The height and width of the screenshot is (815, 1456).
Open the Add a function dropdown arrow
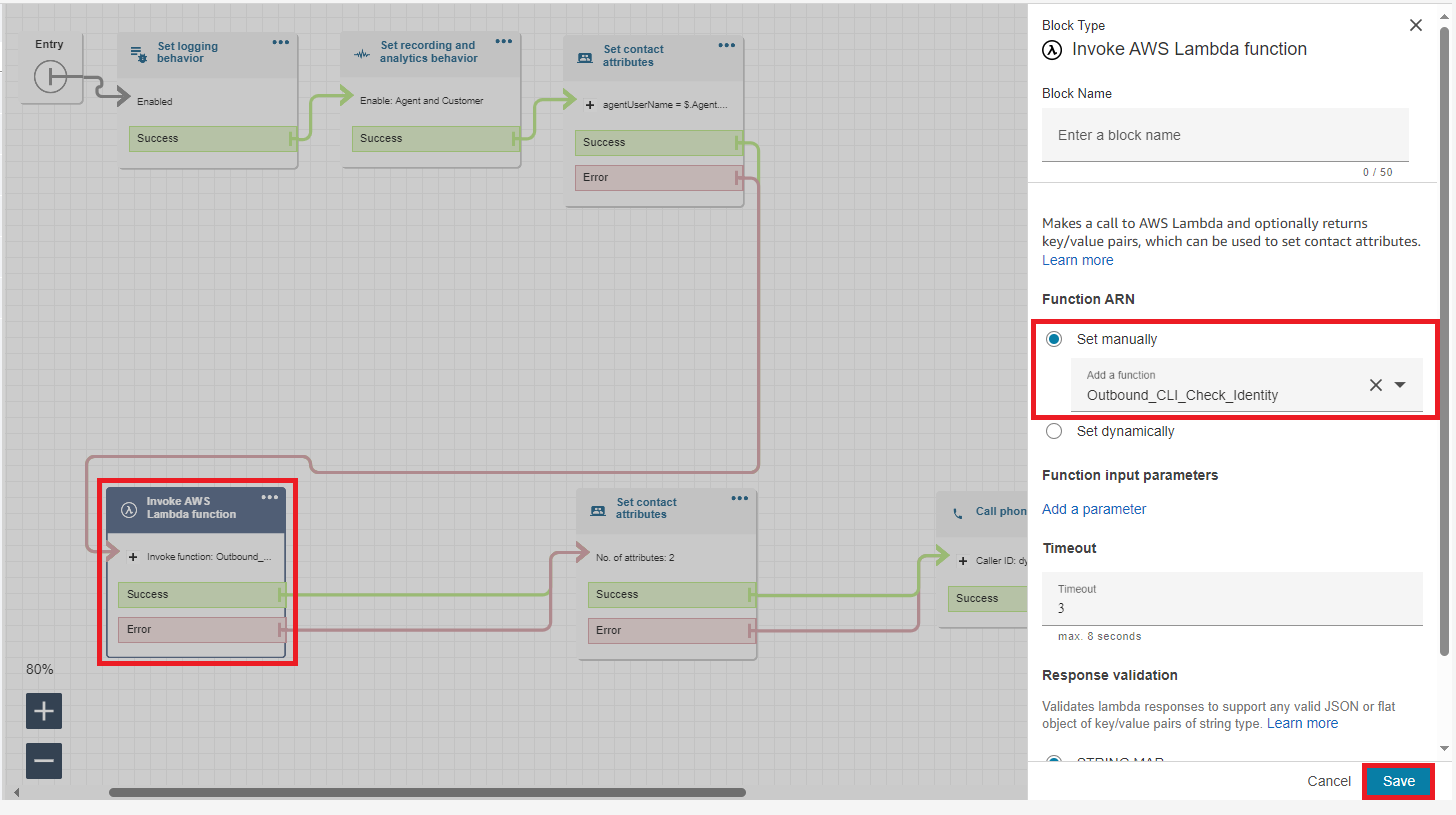coord(1400,385)
